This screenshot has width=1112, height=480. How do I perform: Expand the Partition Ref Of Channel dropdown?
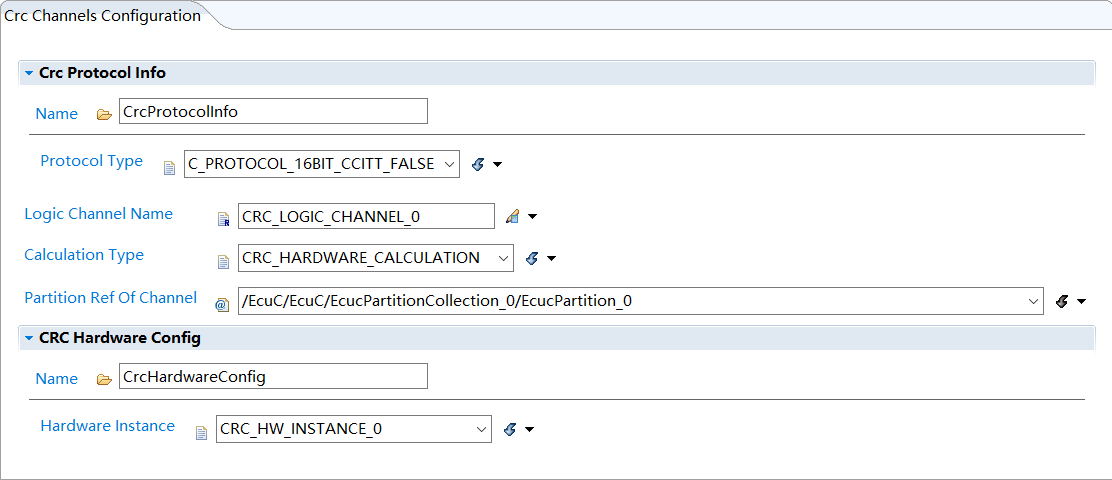point(1032,301)
